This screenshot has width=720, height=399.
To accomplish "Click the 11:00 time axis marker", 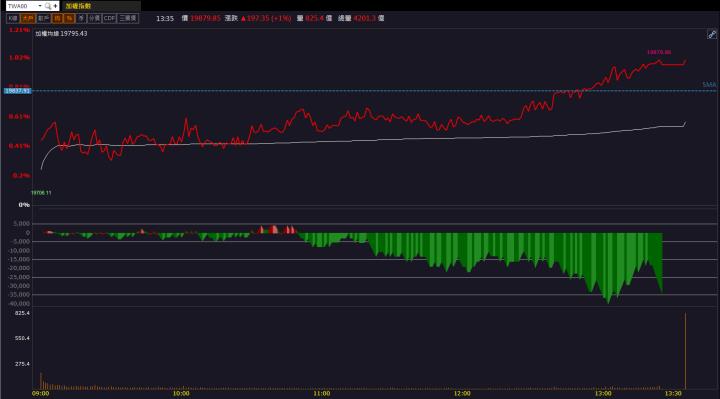I will (321, 393).
